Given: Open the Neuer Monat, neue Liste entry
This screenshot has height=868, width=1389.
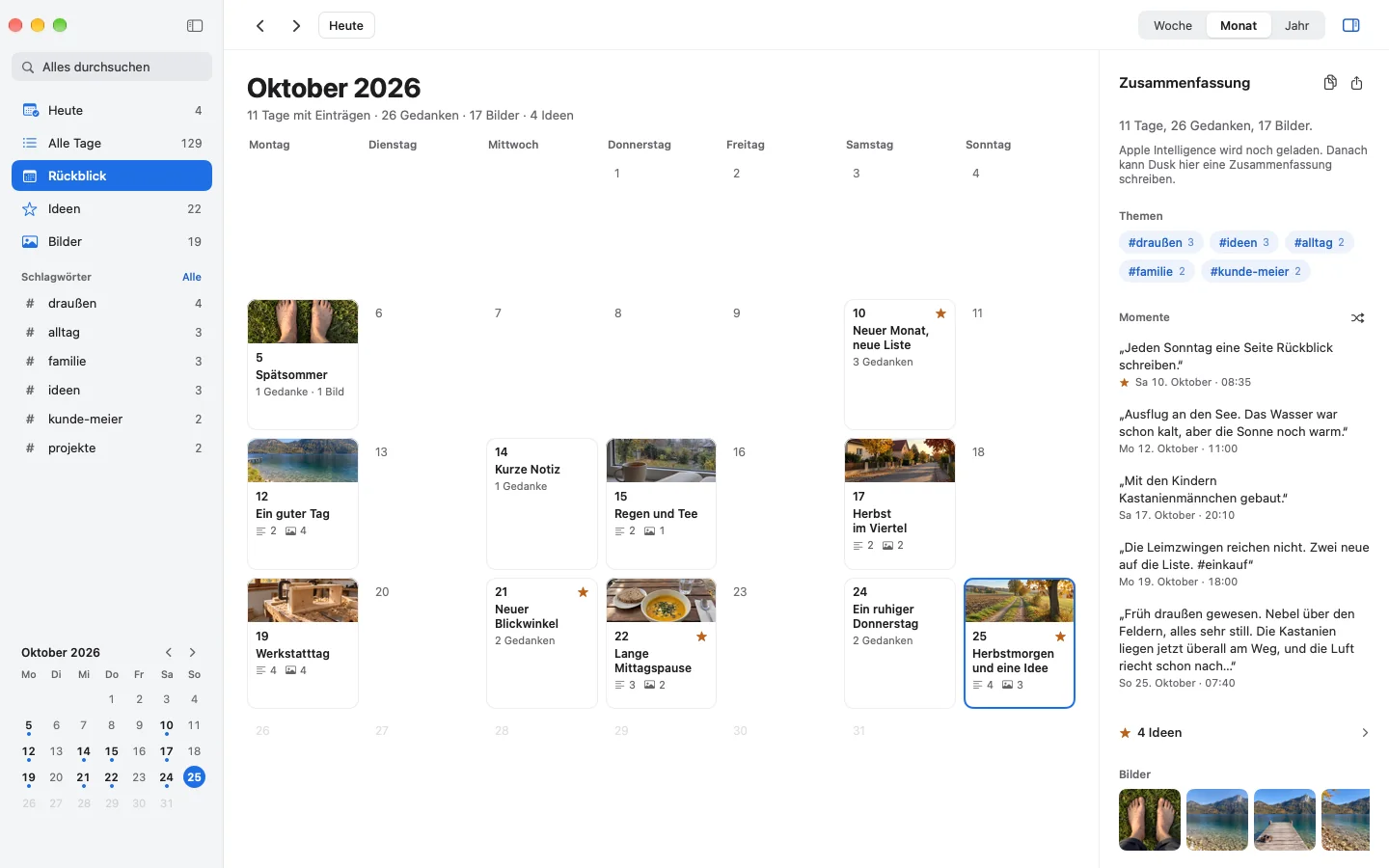Looking at the screenshot, I should click(x=900, y=365).
